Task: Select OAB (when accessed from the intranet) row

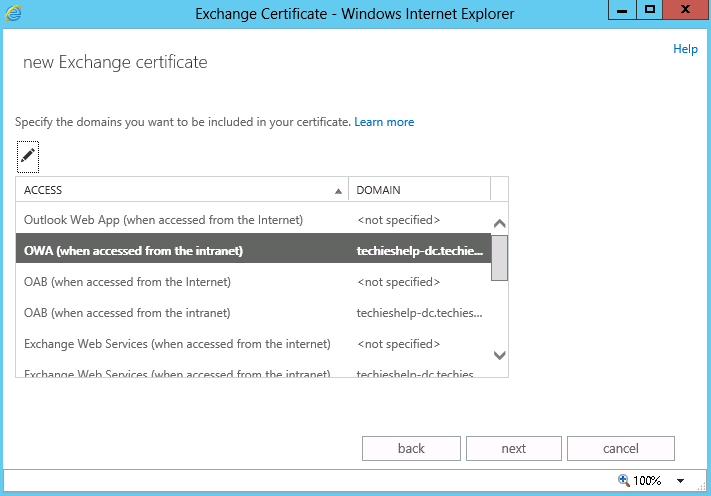Action: [253, 313]
